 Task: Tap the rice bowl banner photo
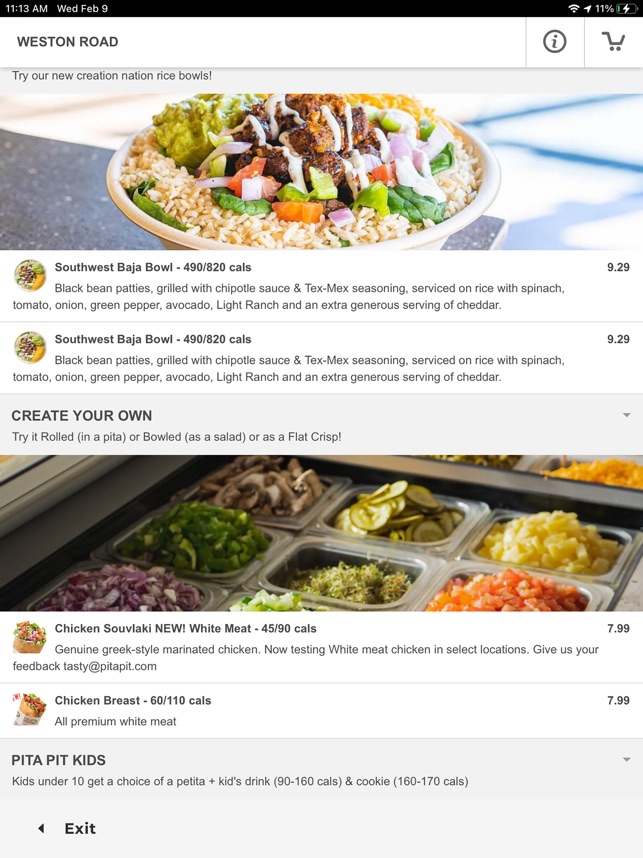(321, 172)
